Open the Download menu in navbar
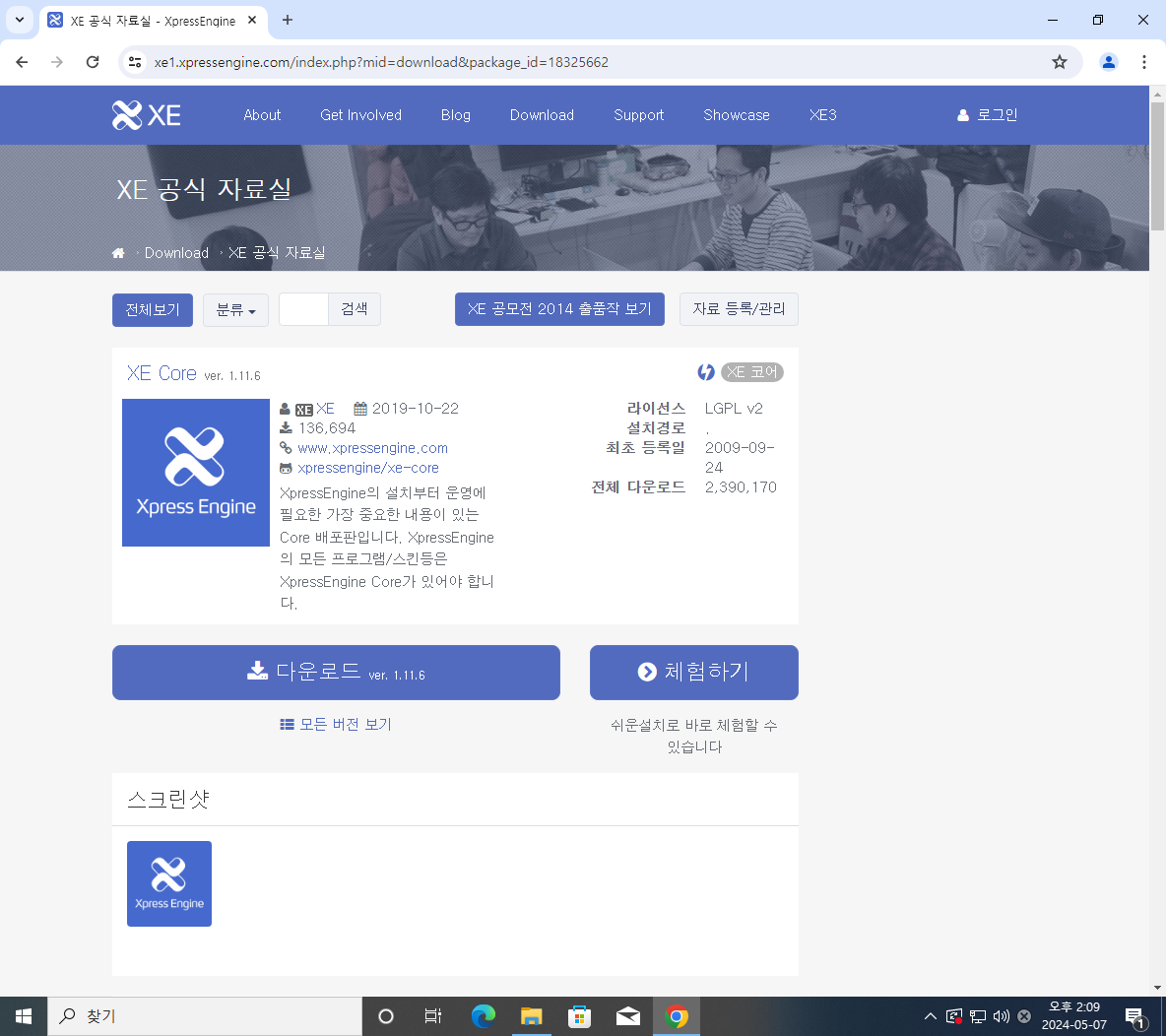The height and width of the screenshot is (1036, 1166). pos(542,115)
